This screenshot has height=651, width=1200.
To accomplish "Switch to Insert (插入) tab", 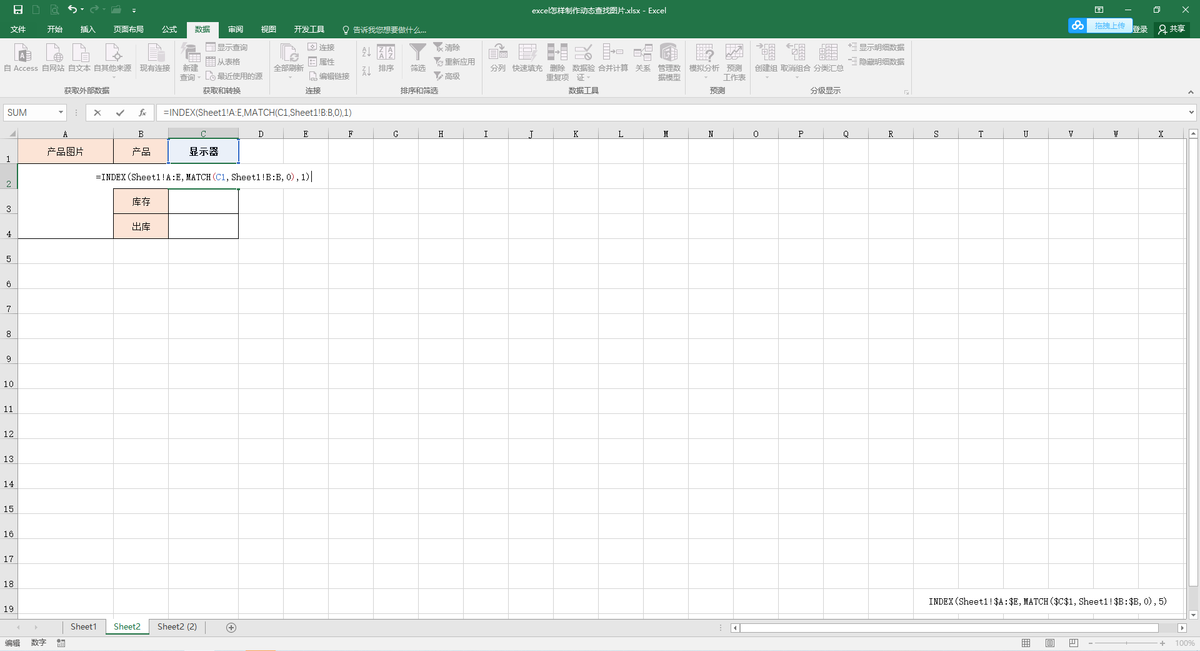I will point(88,30).
